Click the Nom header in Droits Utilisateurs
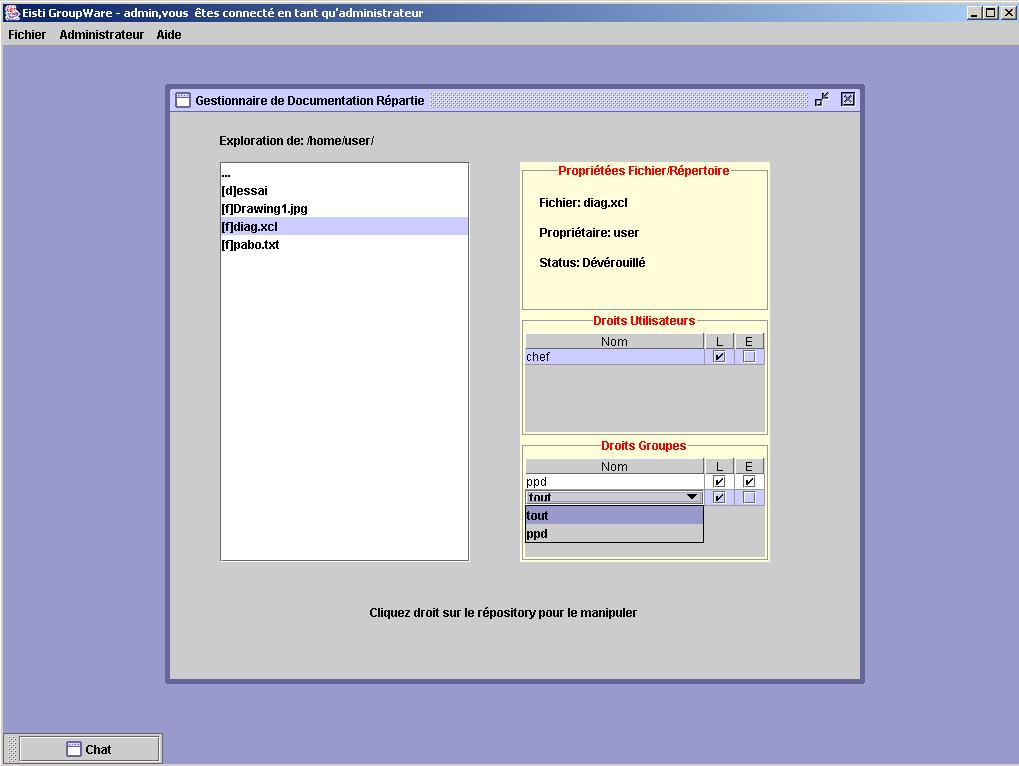 click(614, 342)
